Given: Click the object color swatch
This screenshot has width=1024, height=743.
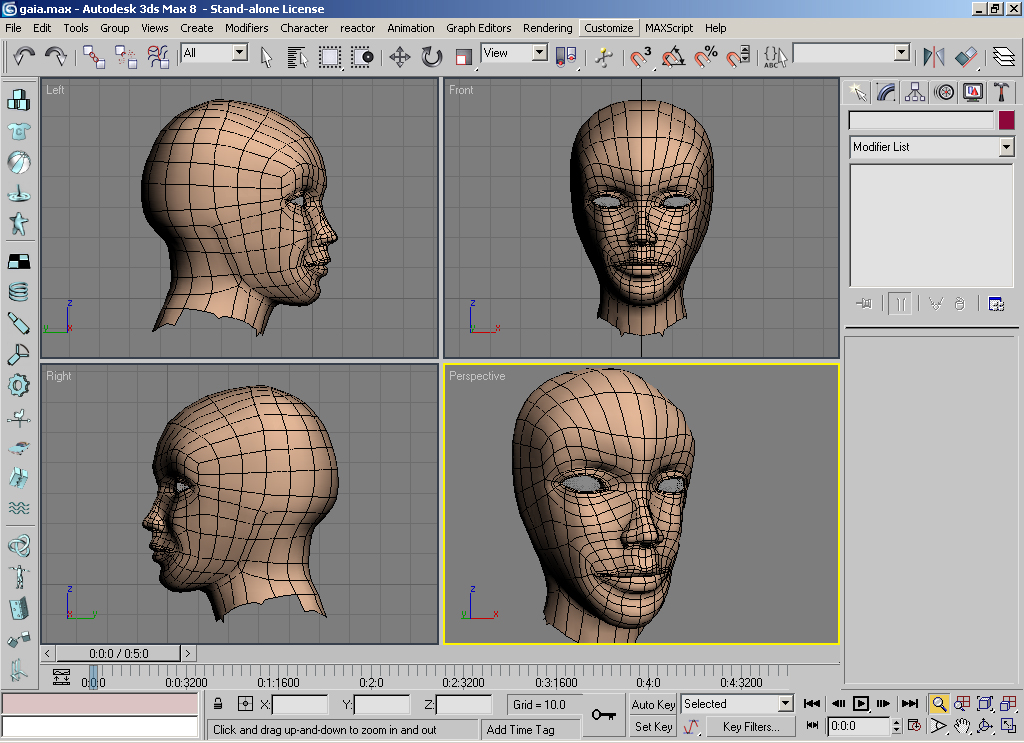Looking at the screenshot, I should pos(1006,120).
